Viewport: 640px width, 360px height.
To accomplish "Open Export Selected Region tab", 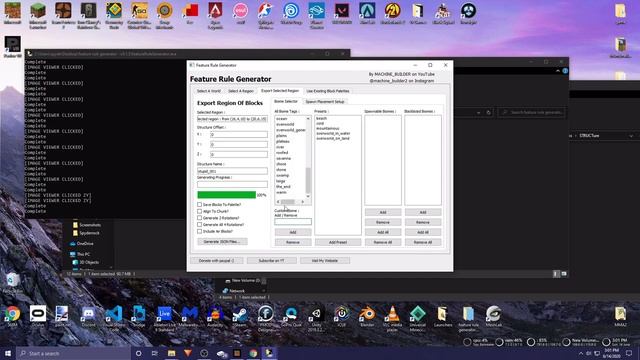I will pyautogui.click(x=280, y=91).
